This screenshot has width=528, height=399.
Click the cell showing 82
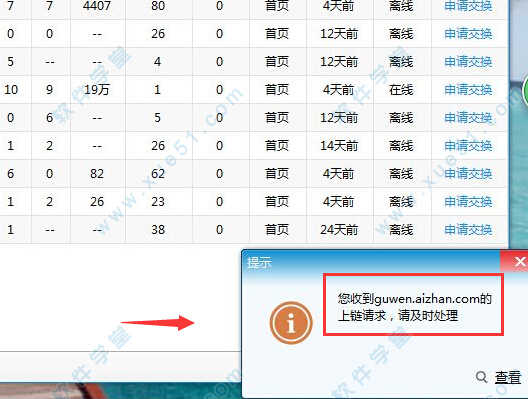tap(97, 173)
